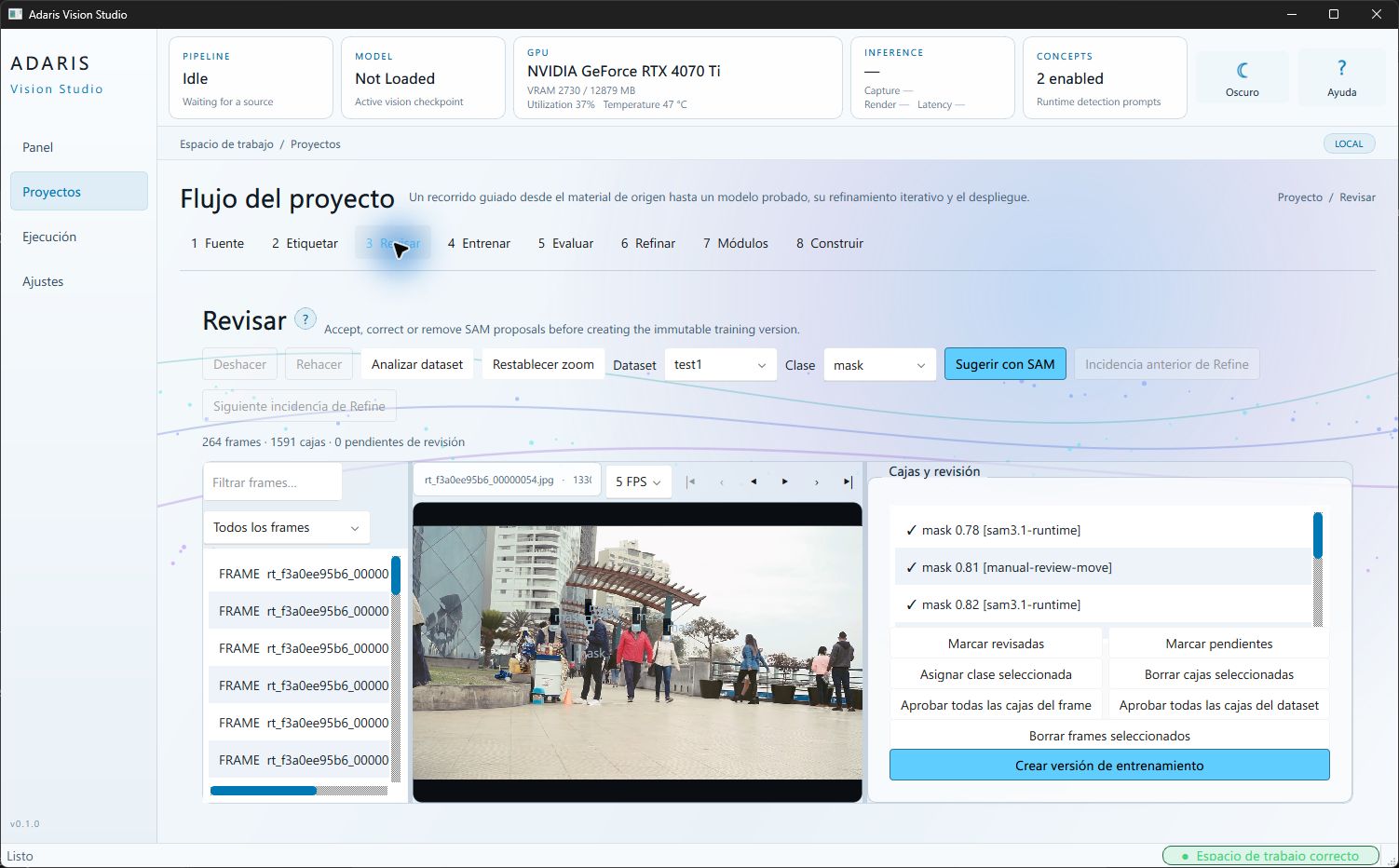Open the 6 Refinar step
The width and height of the screenshot is (1399, 868).
[x=648, y=243]
